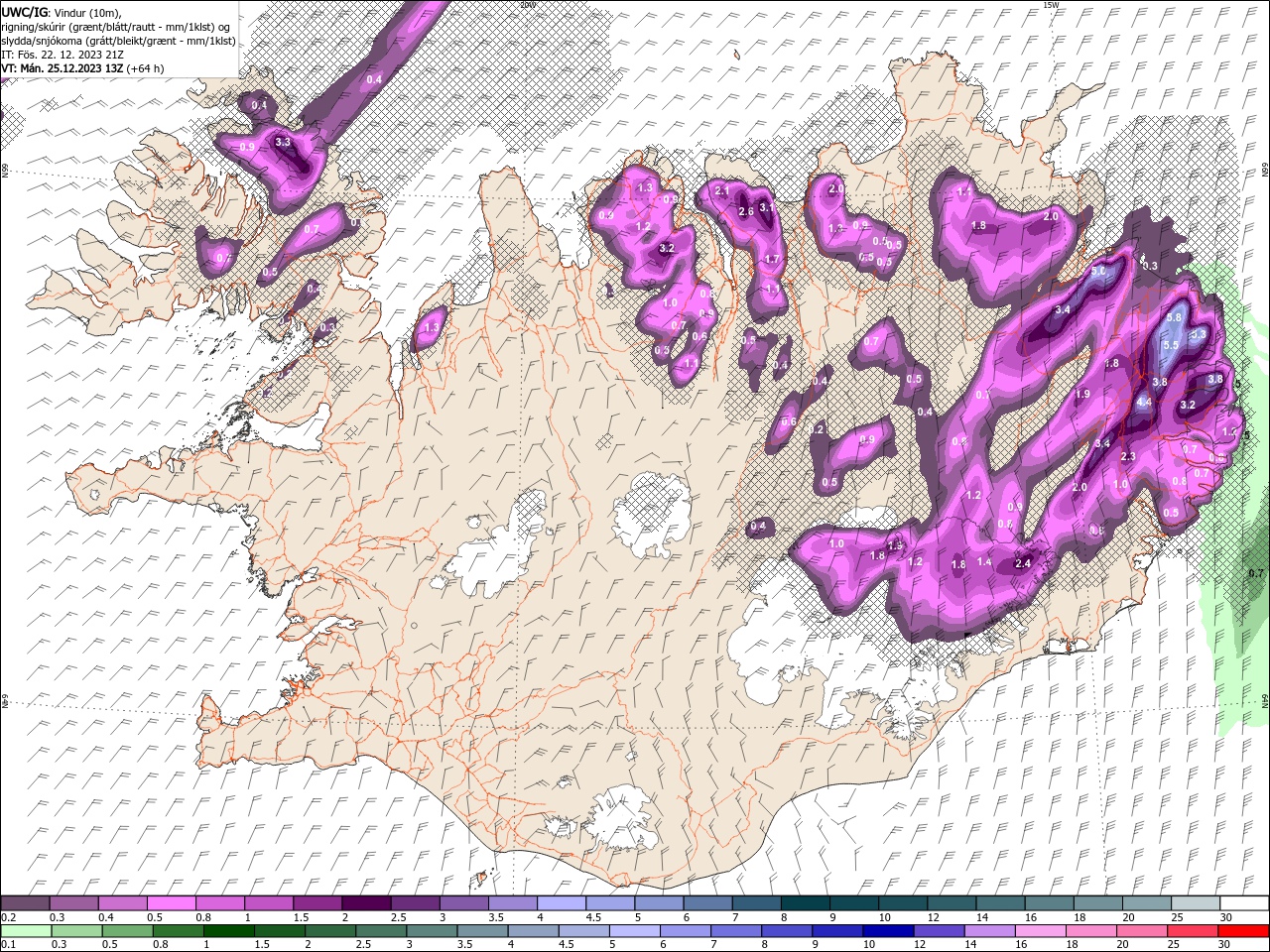Click the 2.3 snowfall value in the east
Image resolution: width=1270 pixels, height=952 pixels.
point(1127,456)
